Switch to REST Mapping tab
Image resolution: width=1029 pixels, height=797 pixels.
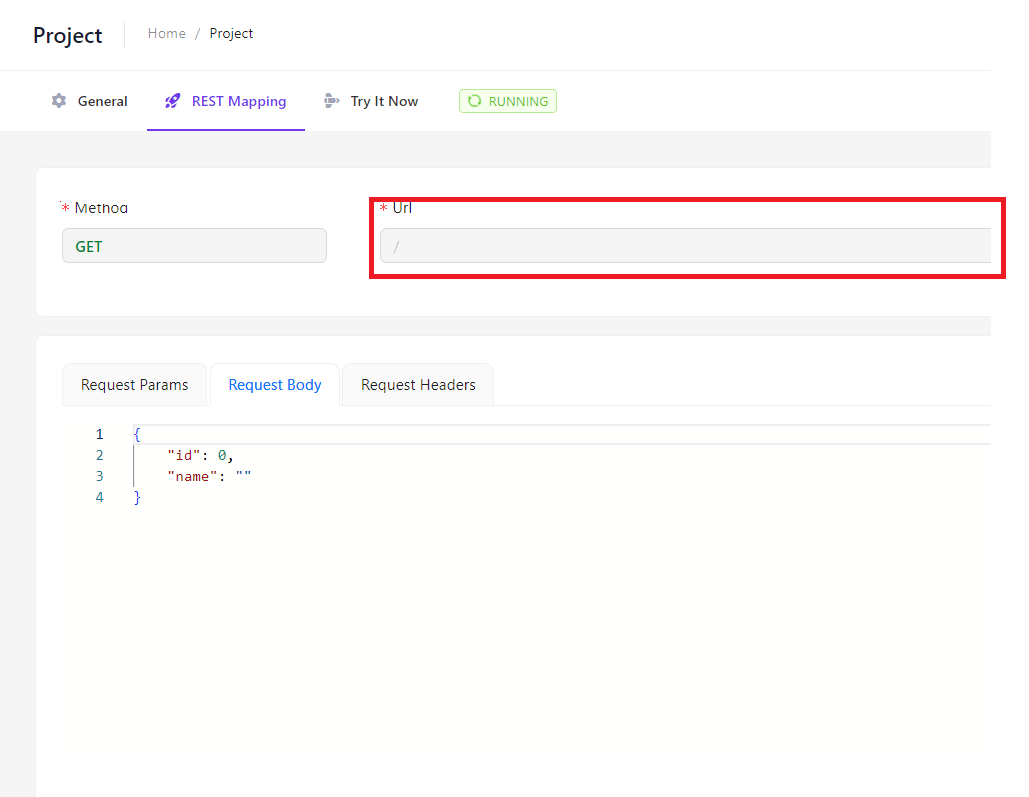click(x=226, y=101)
